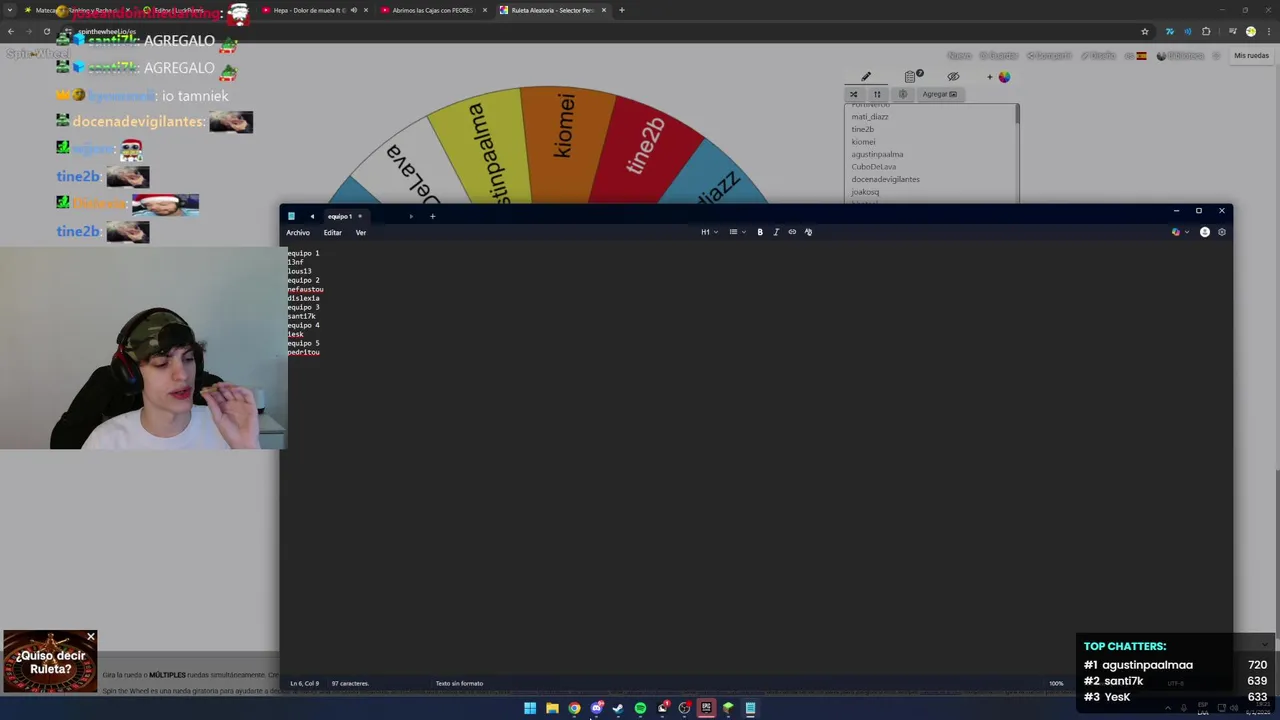Image resolution: width=1280 pixels, height=720 pixels.
Task: Open the Ver menu
Action: 361,233
